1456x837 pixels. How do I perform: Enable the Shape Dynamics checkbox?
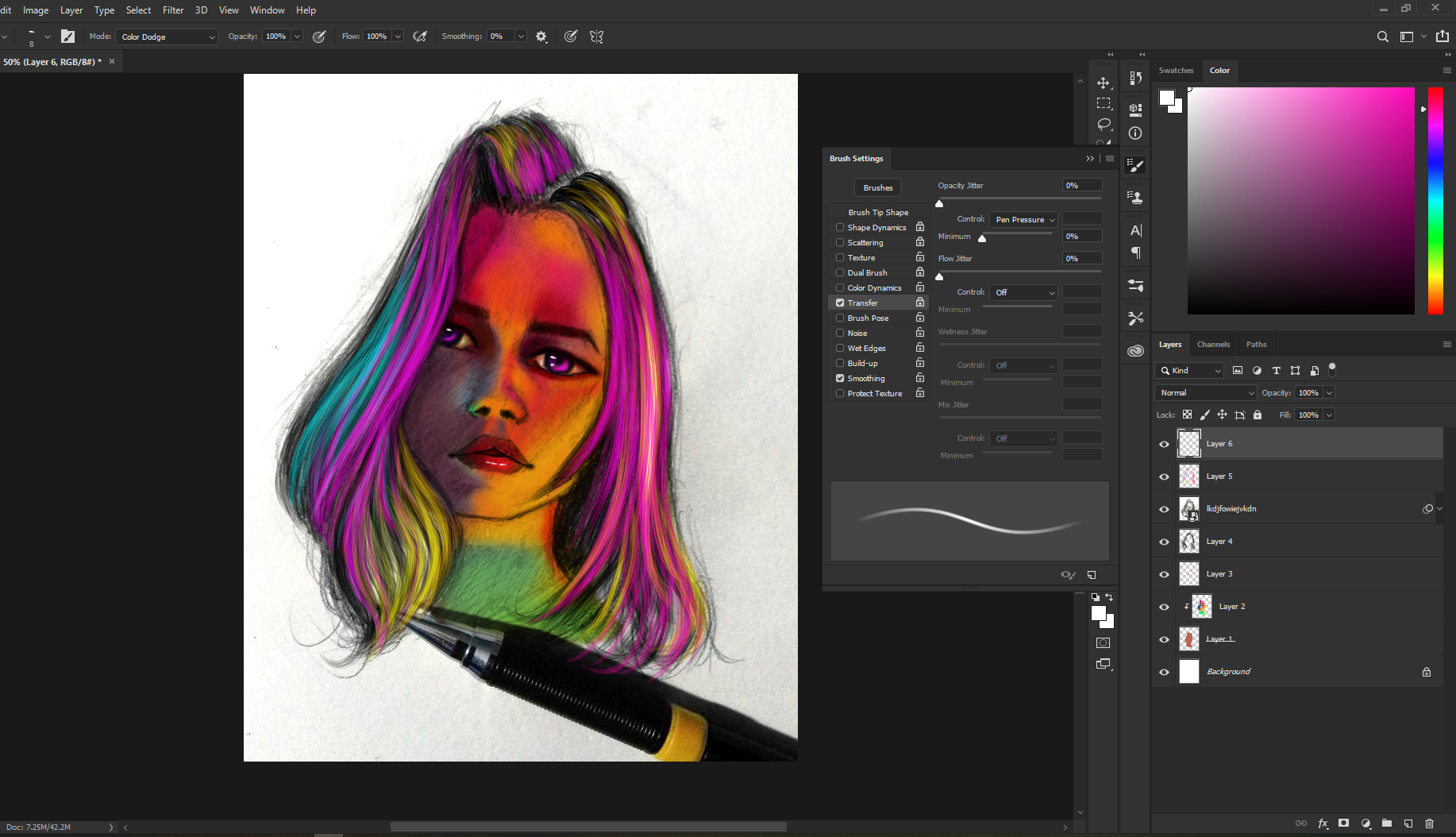pos(840,227)
